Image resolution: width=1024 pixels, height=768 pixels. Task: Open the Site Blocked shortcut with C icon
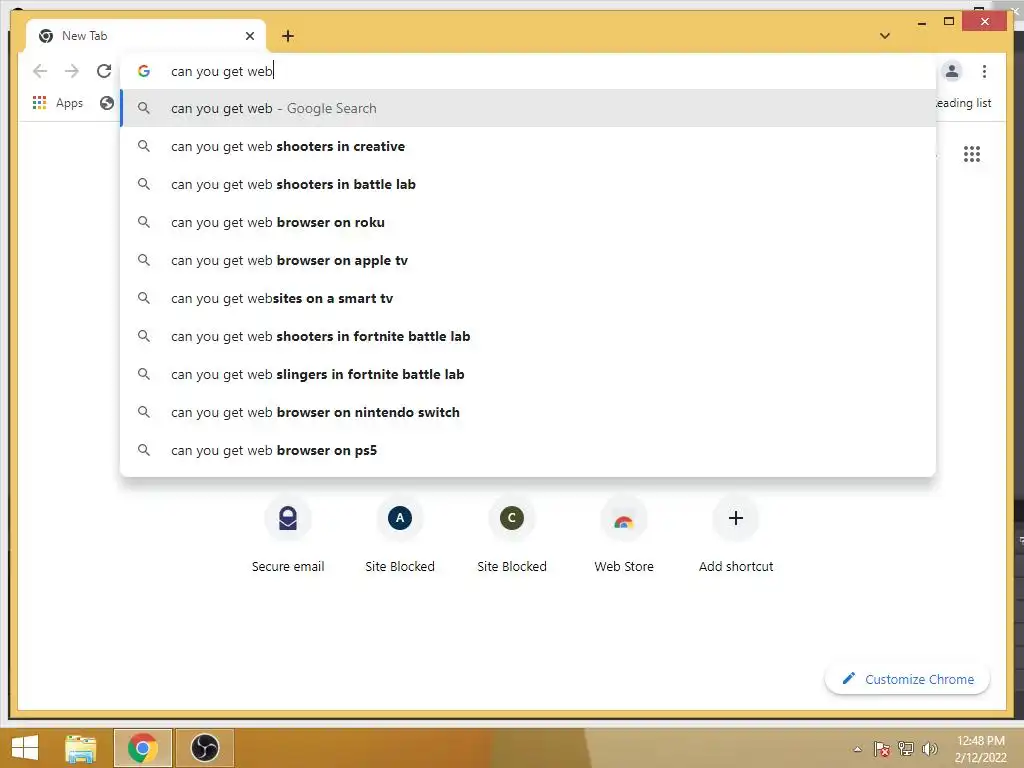pyautogui.click(x=512, y=535)
